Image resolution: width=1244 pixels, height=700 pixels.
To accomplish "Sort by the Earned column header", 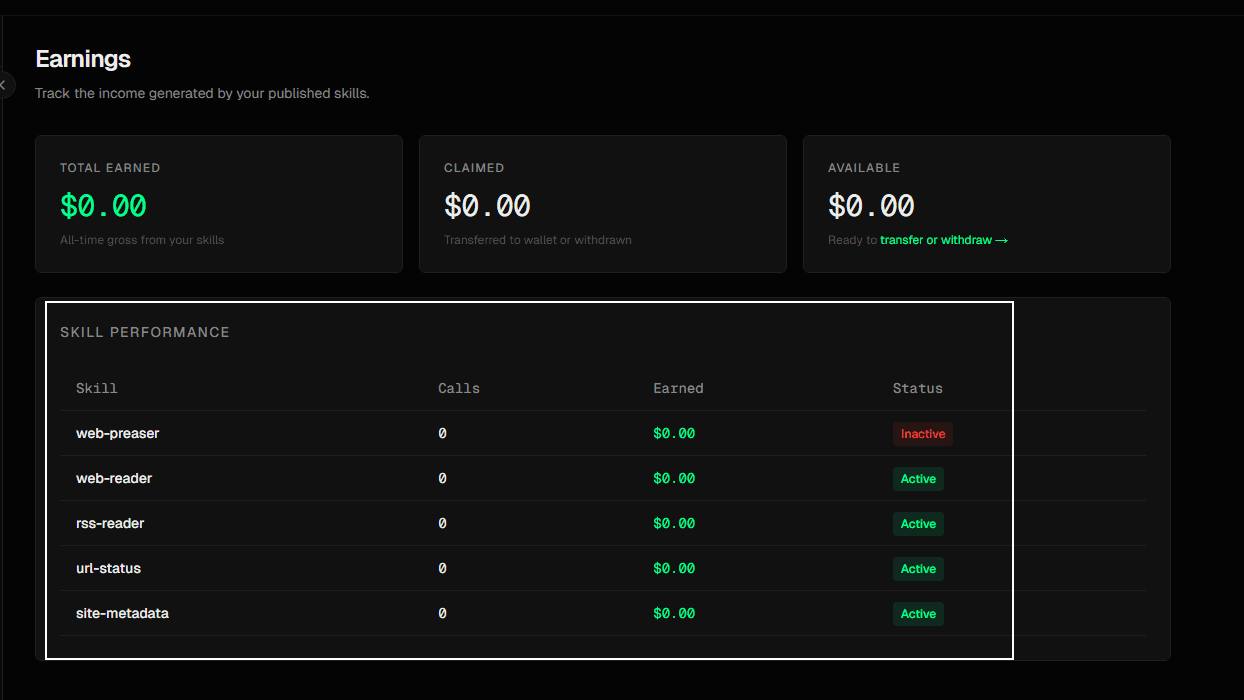I will coord(678,388).
